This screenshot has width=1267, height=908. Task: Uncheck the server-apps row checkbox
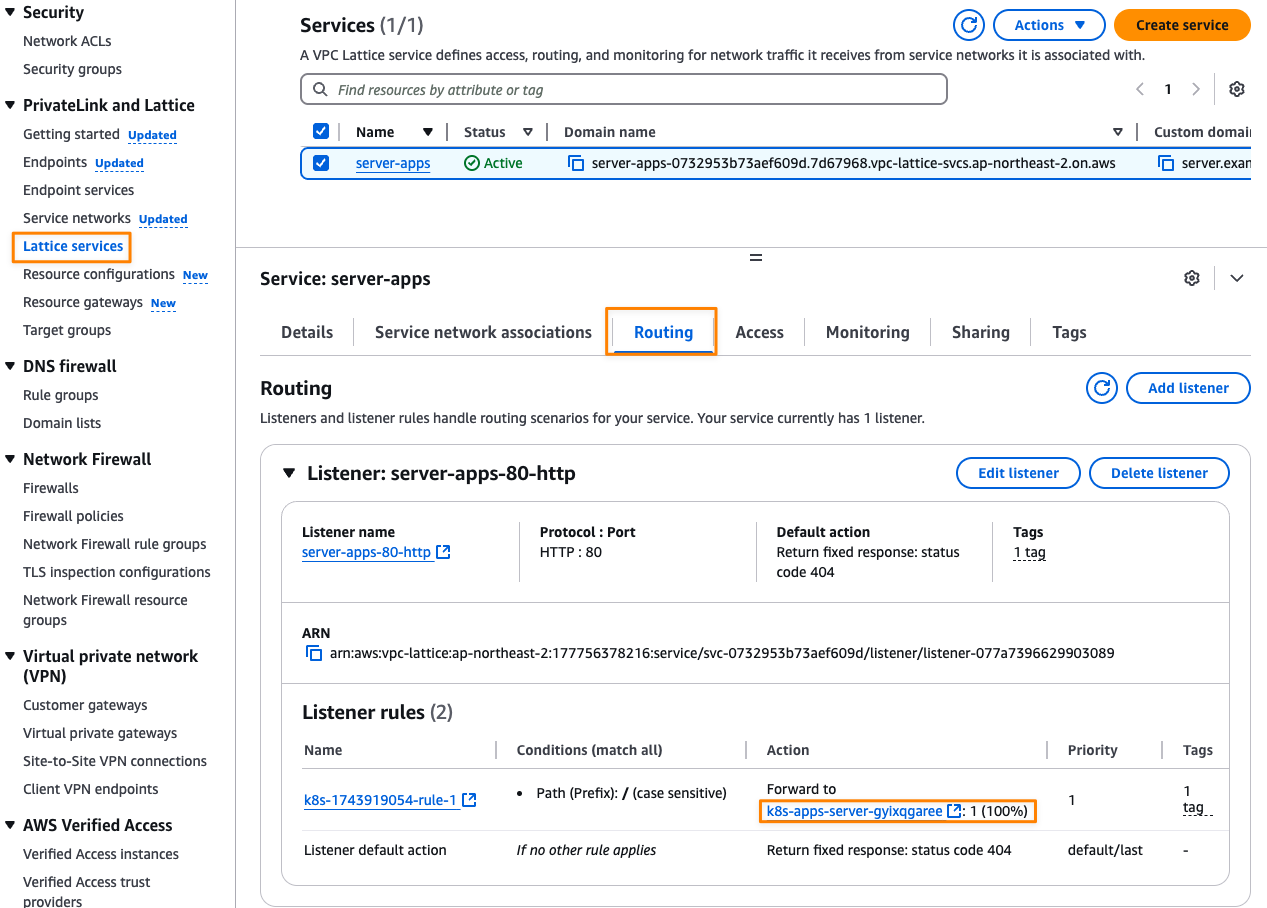[321, 163]
